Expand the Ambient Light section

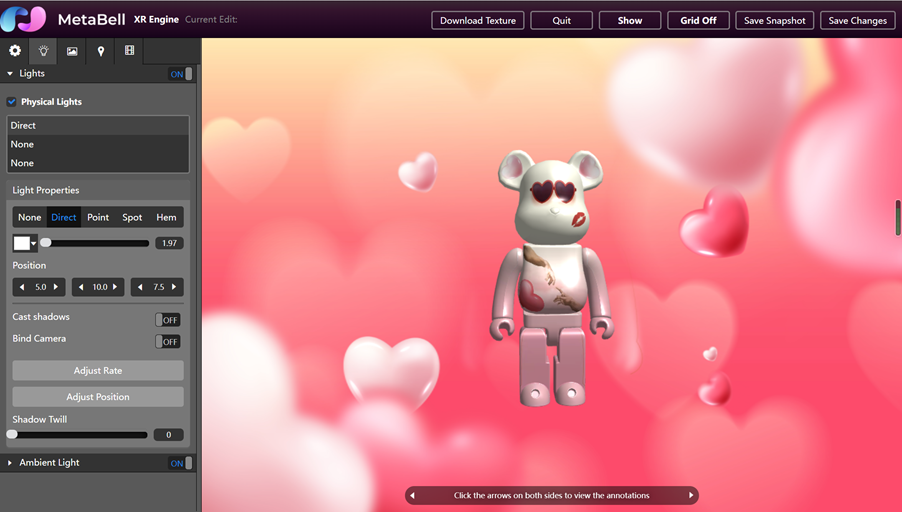tap(10, 463)
